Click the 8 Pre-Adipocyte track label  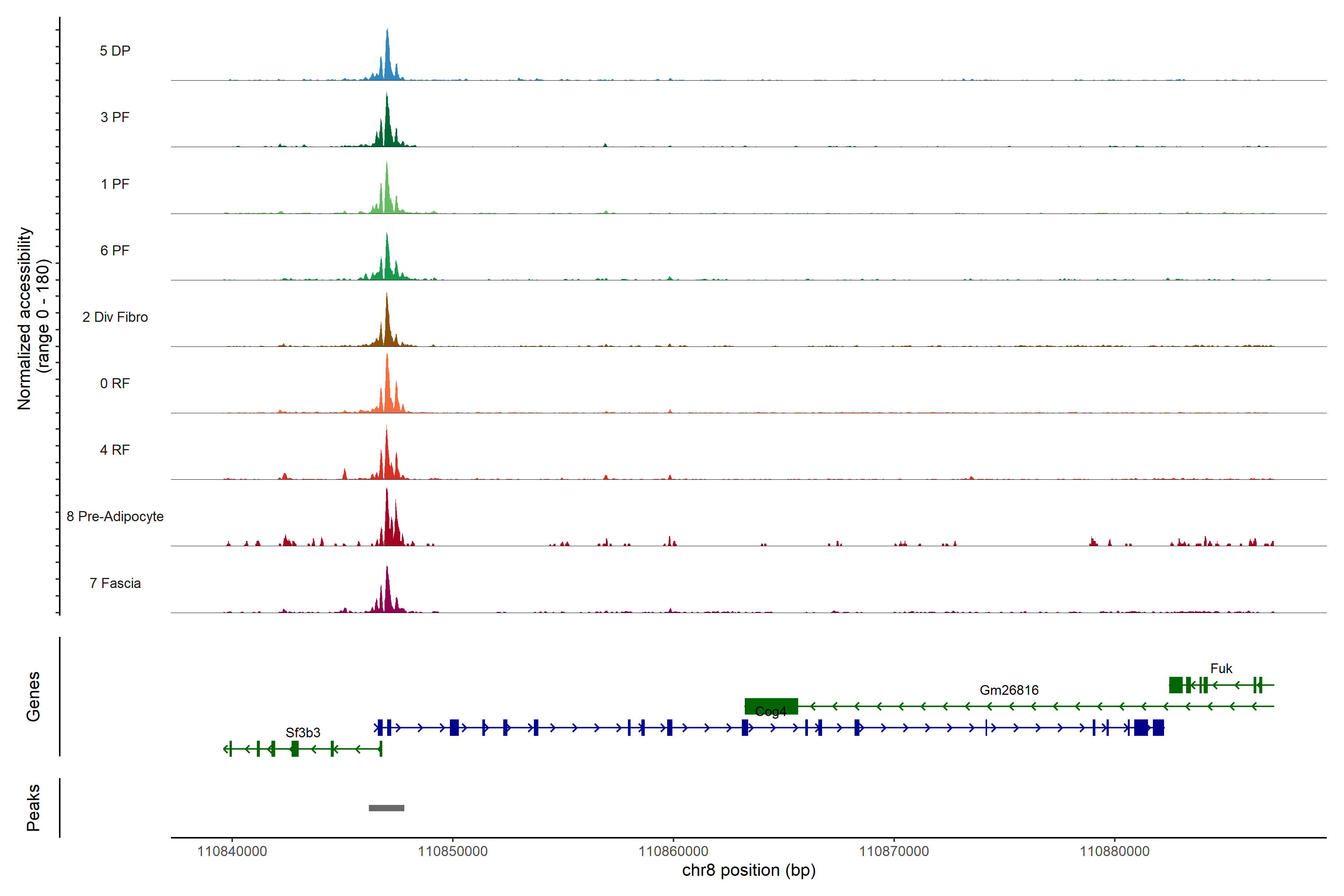coord(115,517)
